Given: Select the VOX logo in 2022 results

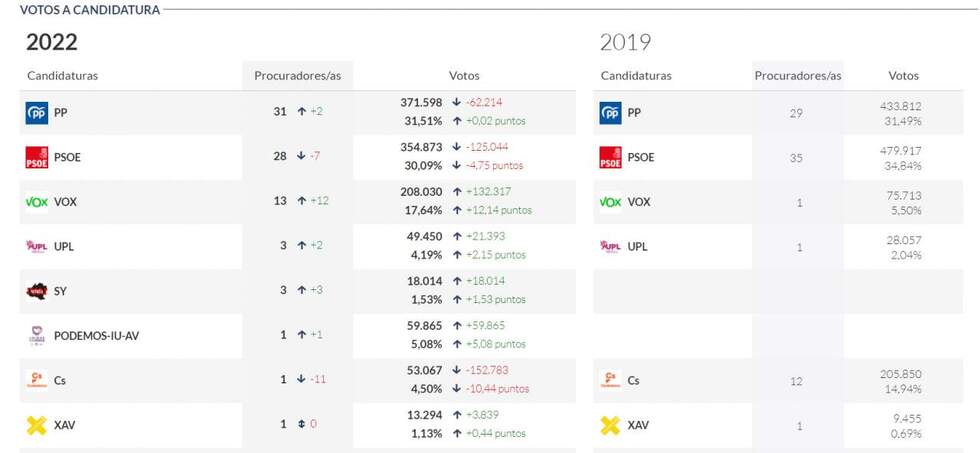Looking at the screenshot, I should [x=36, y=202].
